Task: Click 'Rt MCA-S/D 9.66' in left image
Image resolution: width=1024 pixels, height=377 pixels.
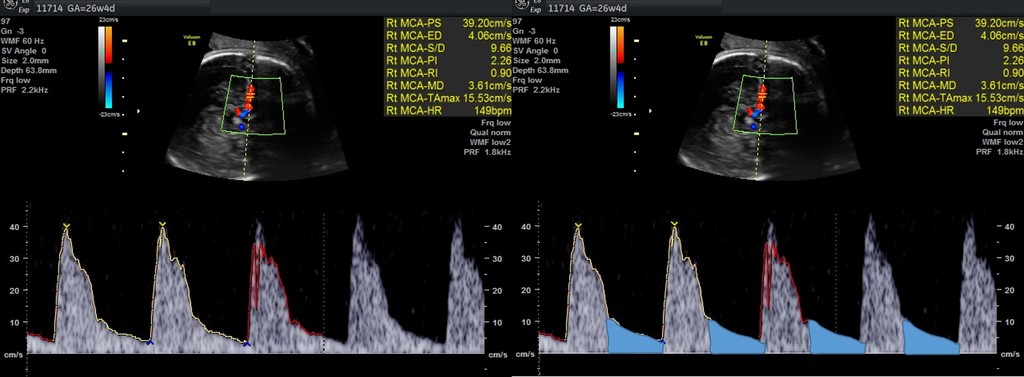Action: 449,48
